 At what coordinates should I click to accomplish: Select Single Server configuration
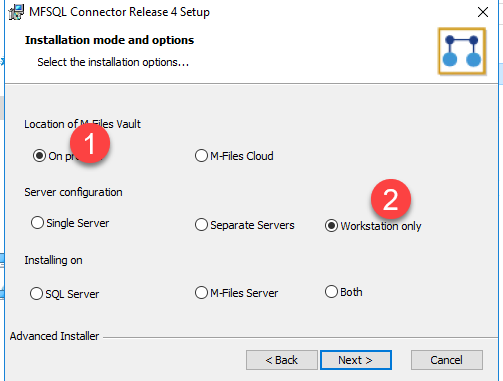click(x=70, y=223)
